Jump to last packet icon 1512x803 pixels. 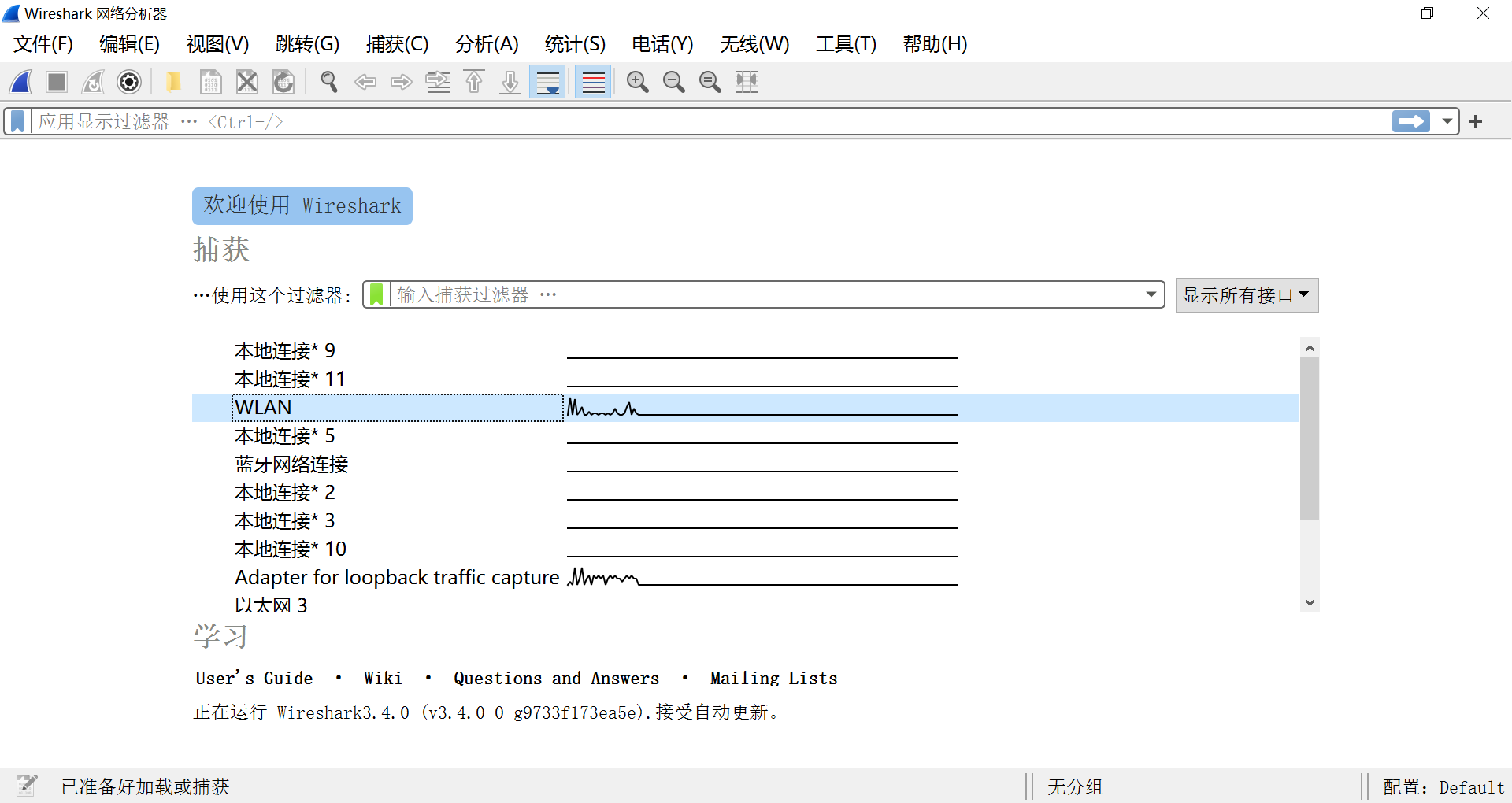pyautogui.click(x=510, y=82)
